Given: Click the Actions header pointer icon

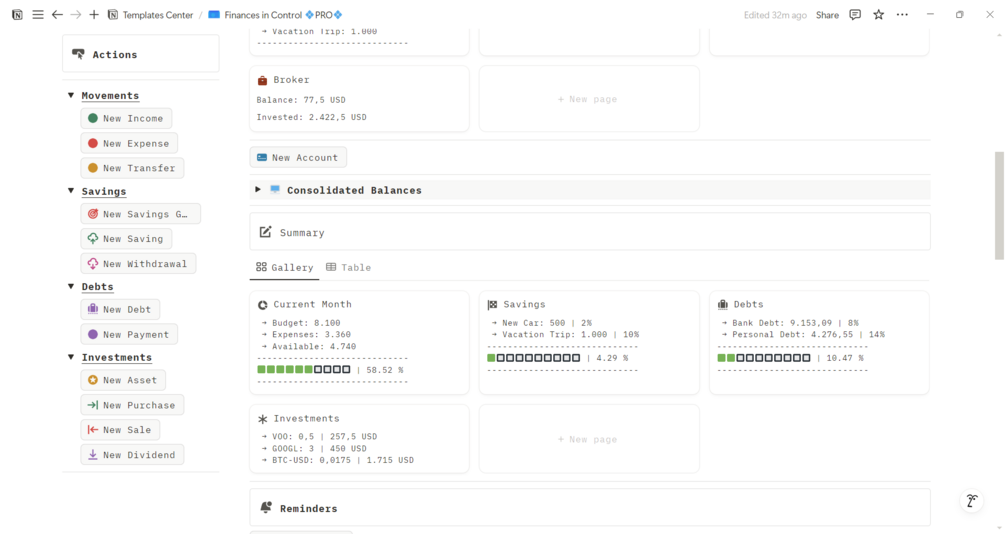Looking at the screenshot, I should point(78,54).
